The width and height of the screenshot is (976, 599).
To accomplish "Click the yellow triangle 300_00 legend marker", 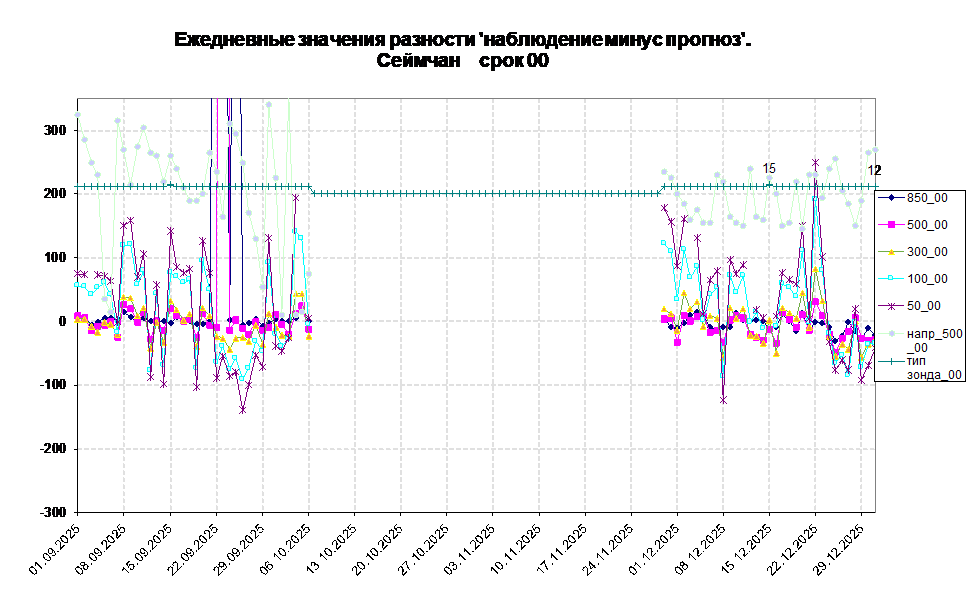I will [x=890, y=252].
